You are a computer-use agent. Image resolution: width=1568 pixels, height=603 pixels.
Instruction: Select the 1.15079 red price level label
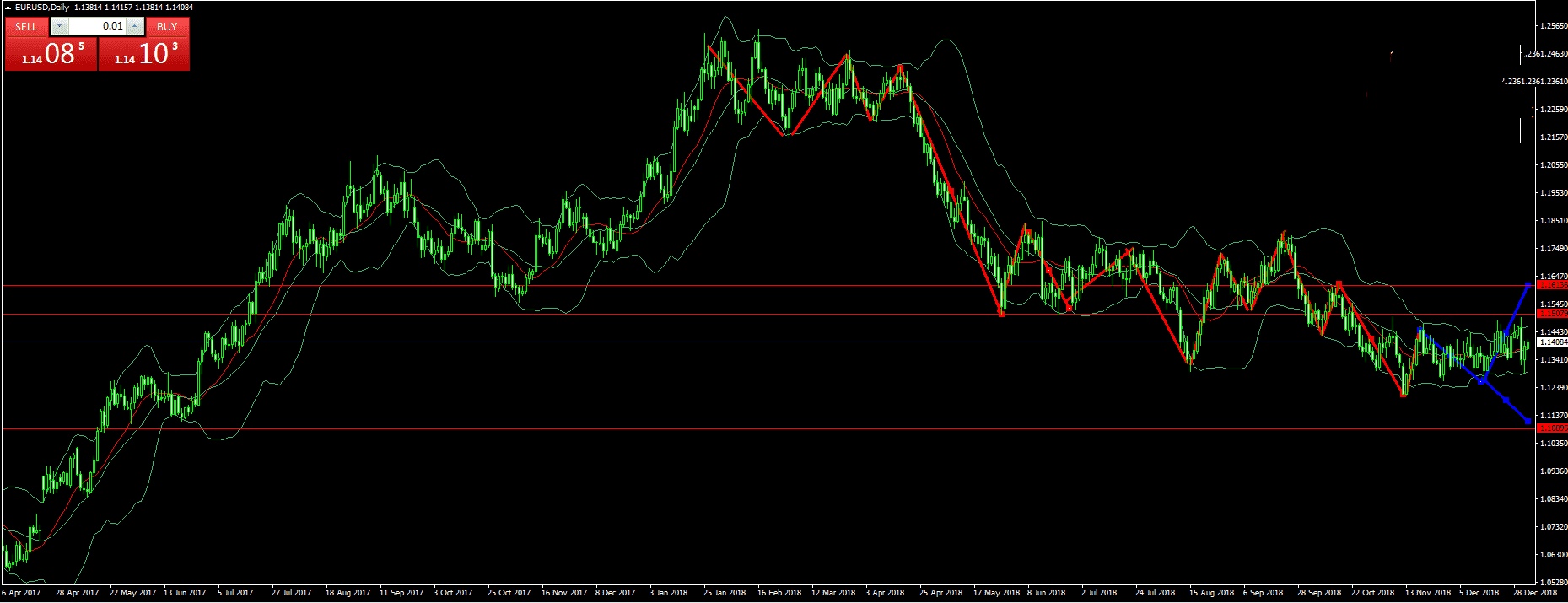point(1552,314)
